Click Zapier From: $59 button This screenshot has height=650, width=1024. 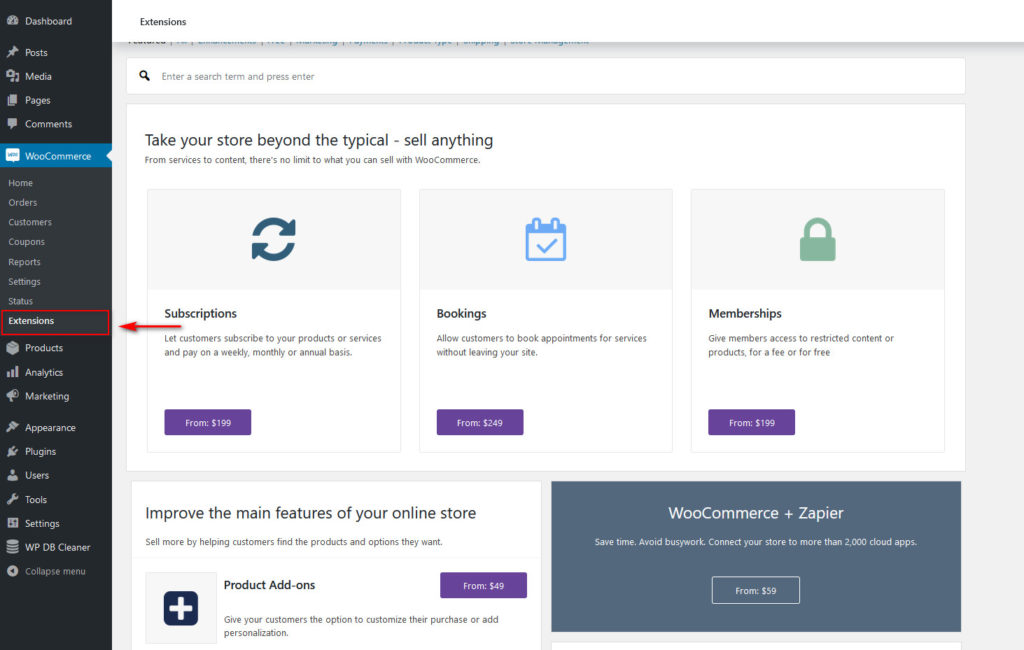click(x=756, y=591)
